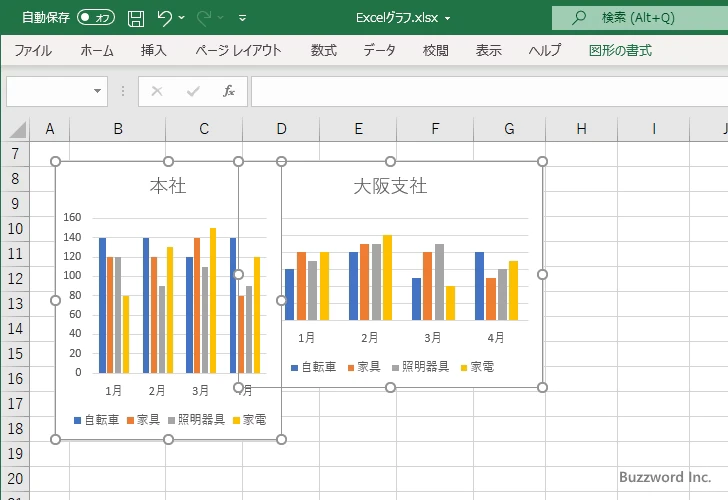
Task: Click in the formula bar input area
Action: [x=490, y=91]
